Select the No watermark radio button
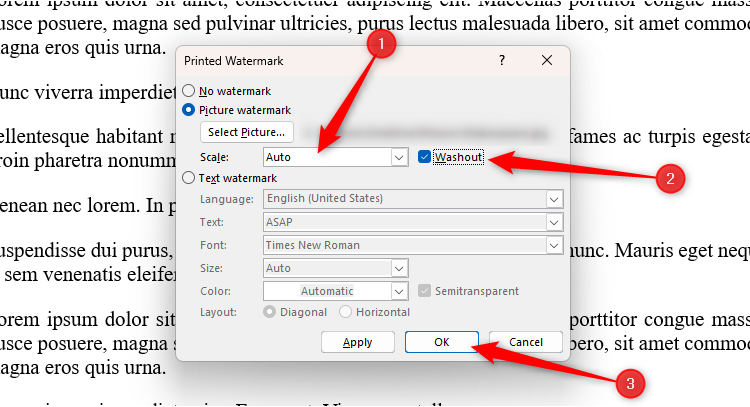The width and height of the screenshot is (750, 407). pyautogui.click(x=188, y=90)
